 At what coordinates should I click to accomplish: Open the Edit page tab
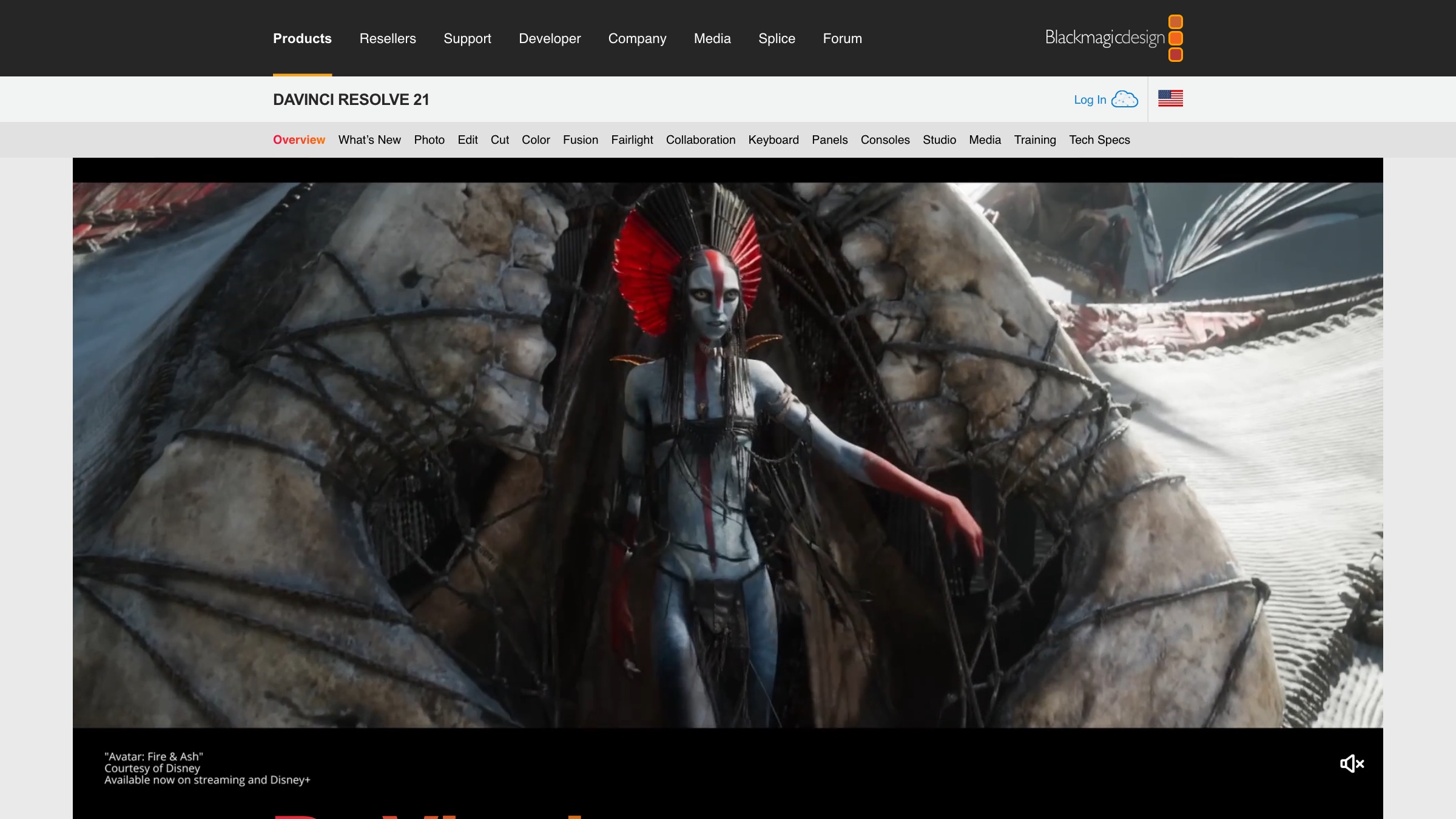pyautogui.click(x=468, y=140)
